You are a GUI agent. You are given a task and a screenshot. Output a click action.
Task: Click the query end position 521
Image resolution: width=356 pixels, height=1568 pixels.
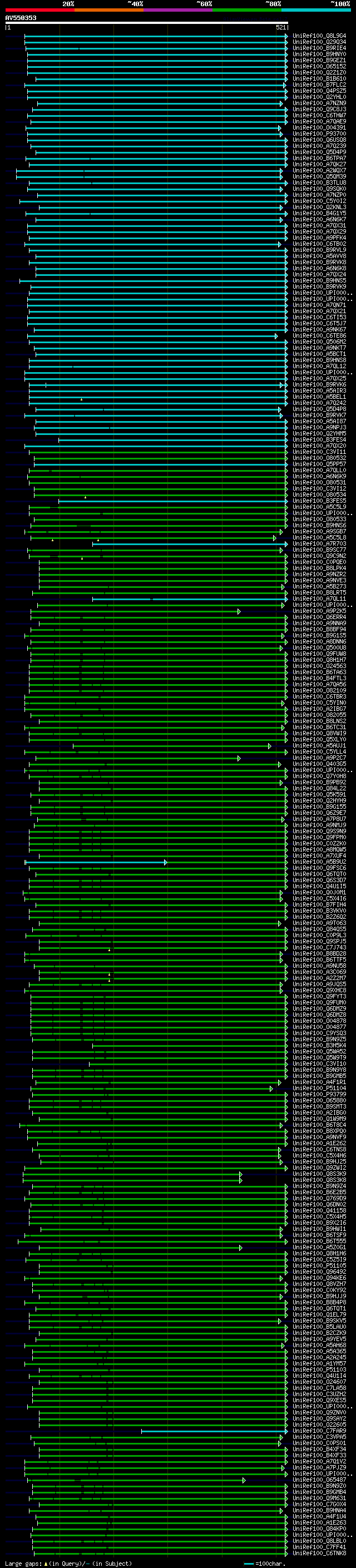tap(280, 27)
